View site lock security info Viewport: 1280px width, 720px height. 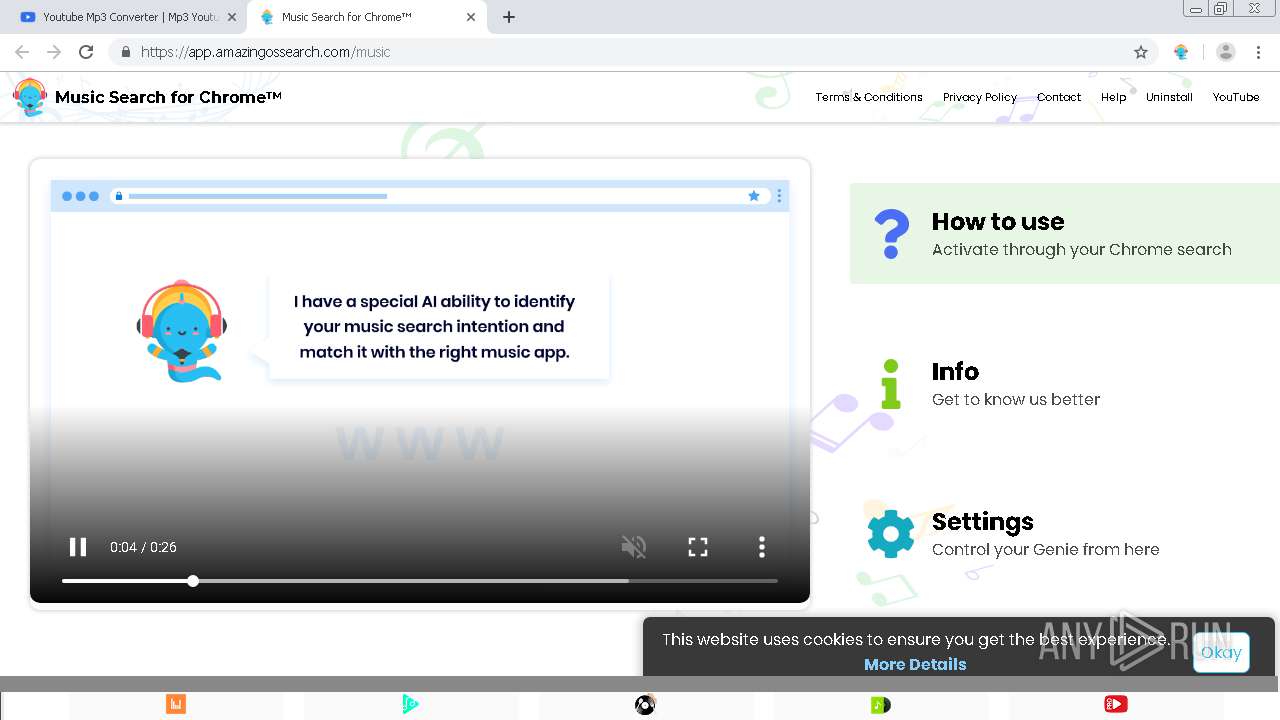click(125, 52)
